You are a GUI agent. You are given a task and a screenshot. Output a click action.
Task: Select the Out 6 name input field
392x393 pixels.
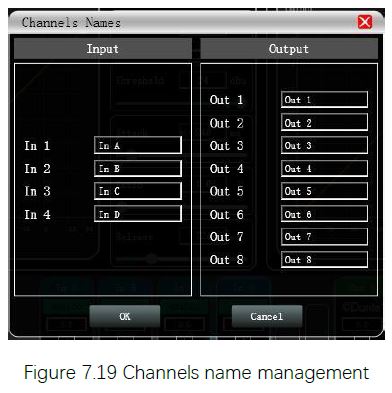tap(324, 214)
